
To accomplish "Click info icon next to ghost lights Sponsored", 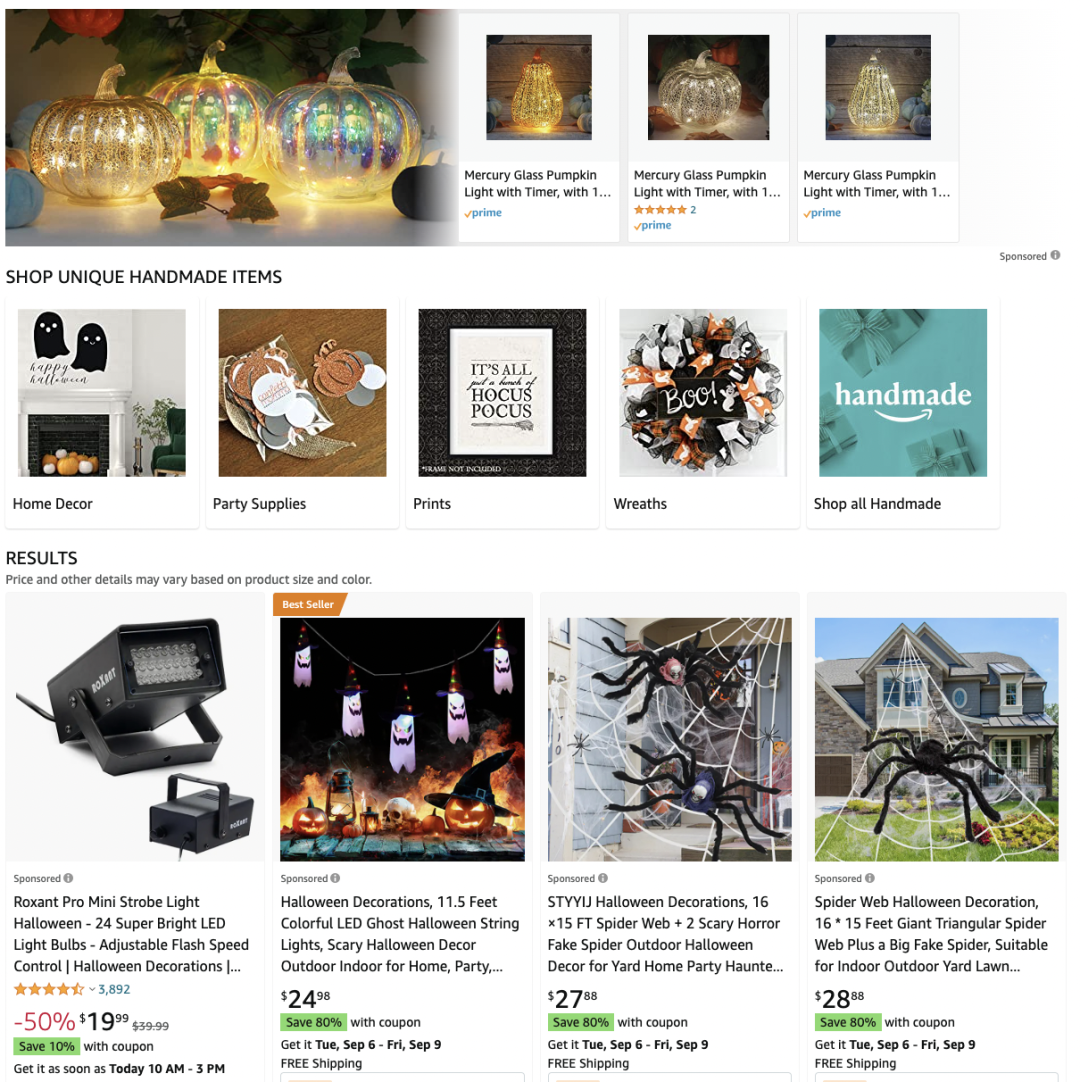I will pos(335,878).
